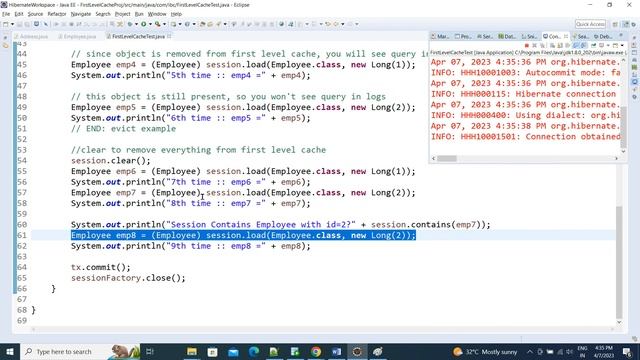Click Remove Launch icon in Console toolbar
The width and height of the screenshot is (640, 360).
coord(534,45)
